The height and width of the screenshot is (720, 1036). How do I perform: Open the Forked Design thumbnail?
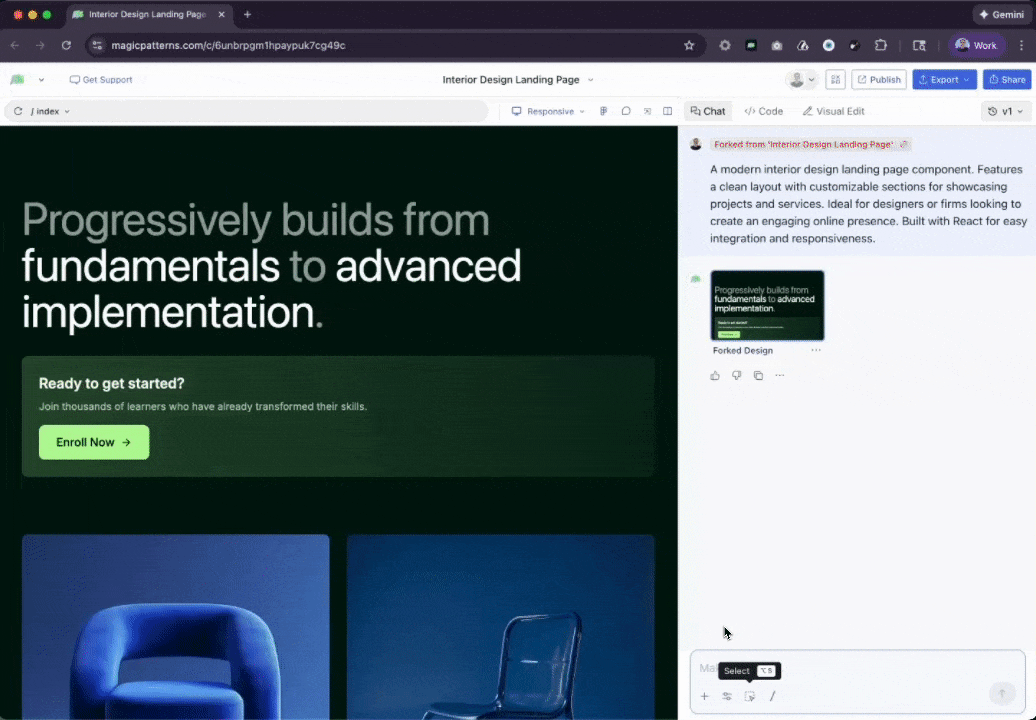click(767, 306)
